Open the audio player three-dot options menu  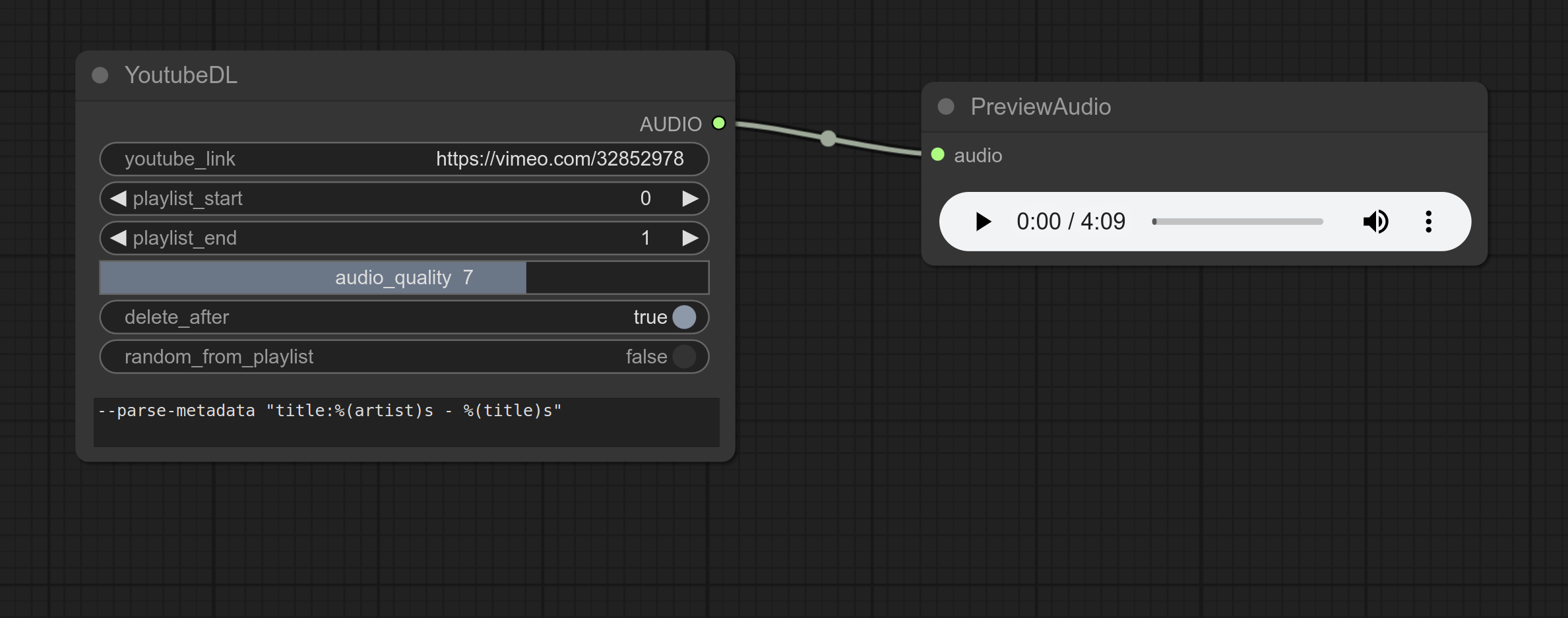click(x=1428, y=222)
